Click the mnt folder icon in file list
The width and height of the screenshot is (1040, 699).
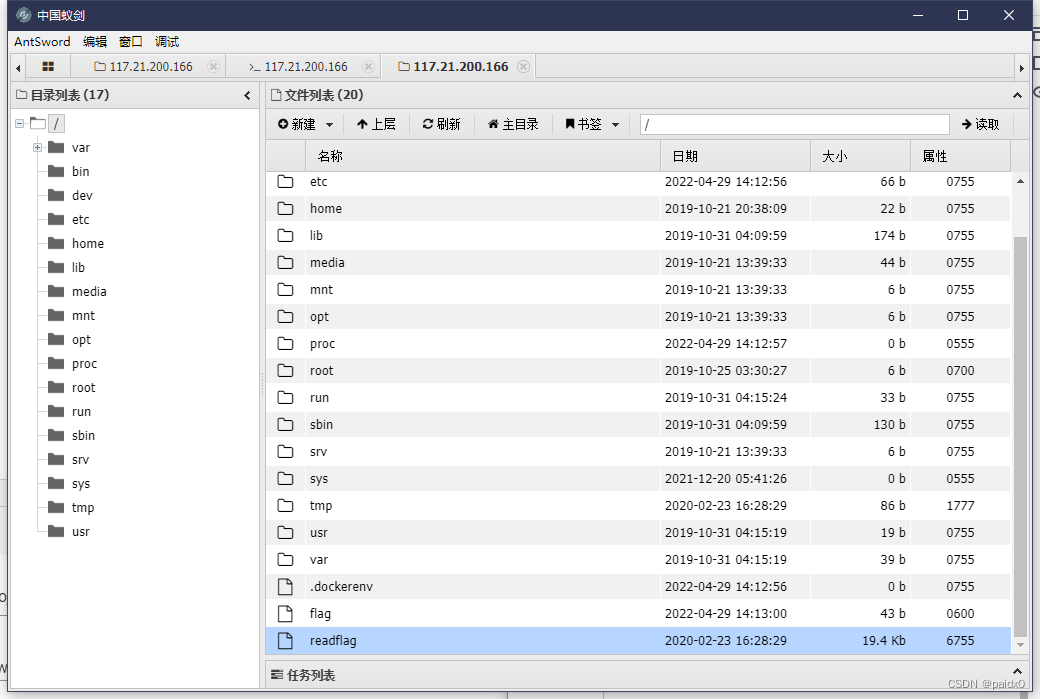(285, 289)
